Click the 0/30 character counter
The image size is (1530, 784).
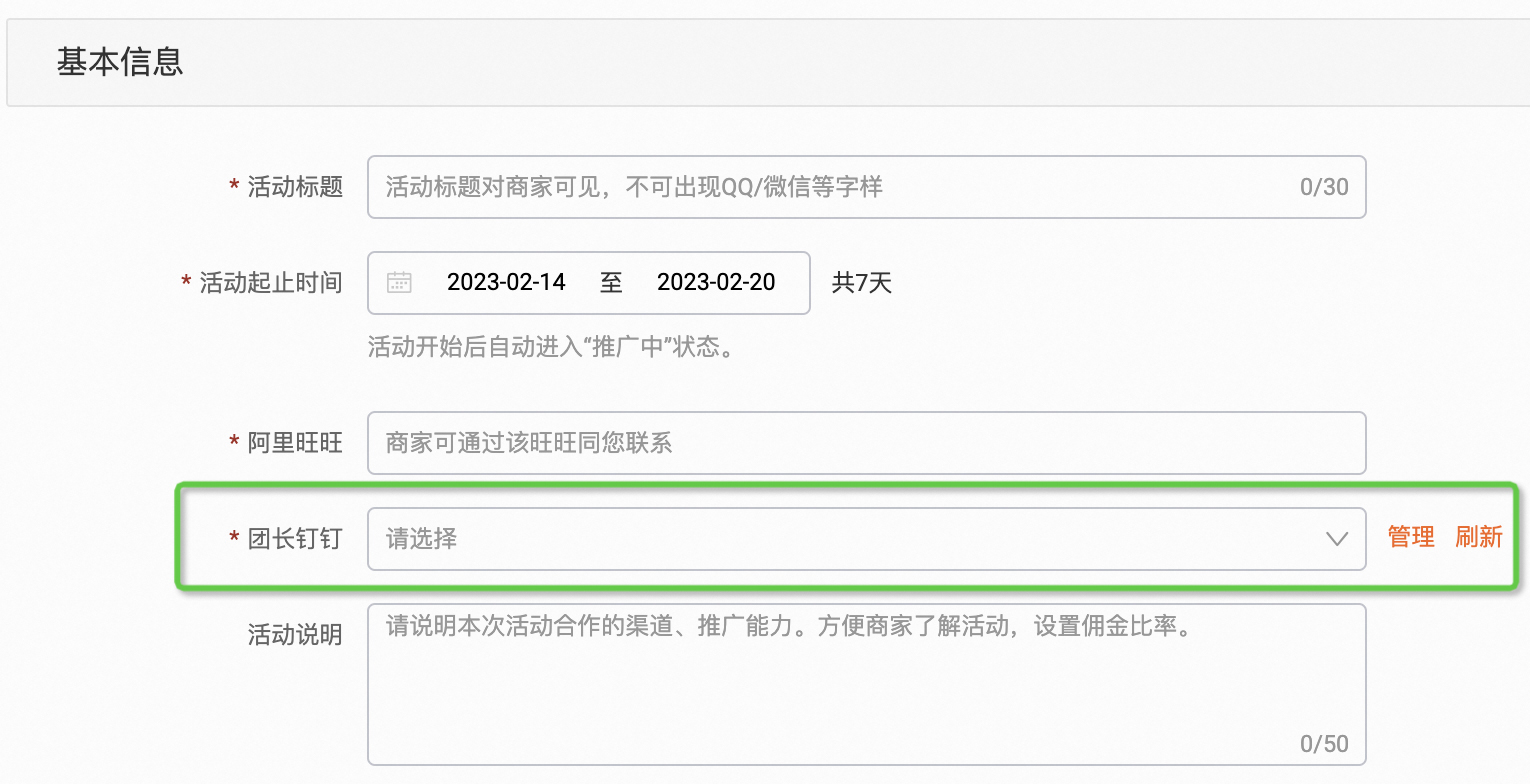(1323, 187)
